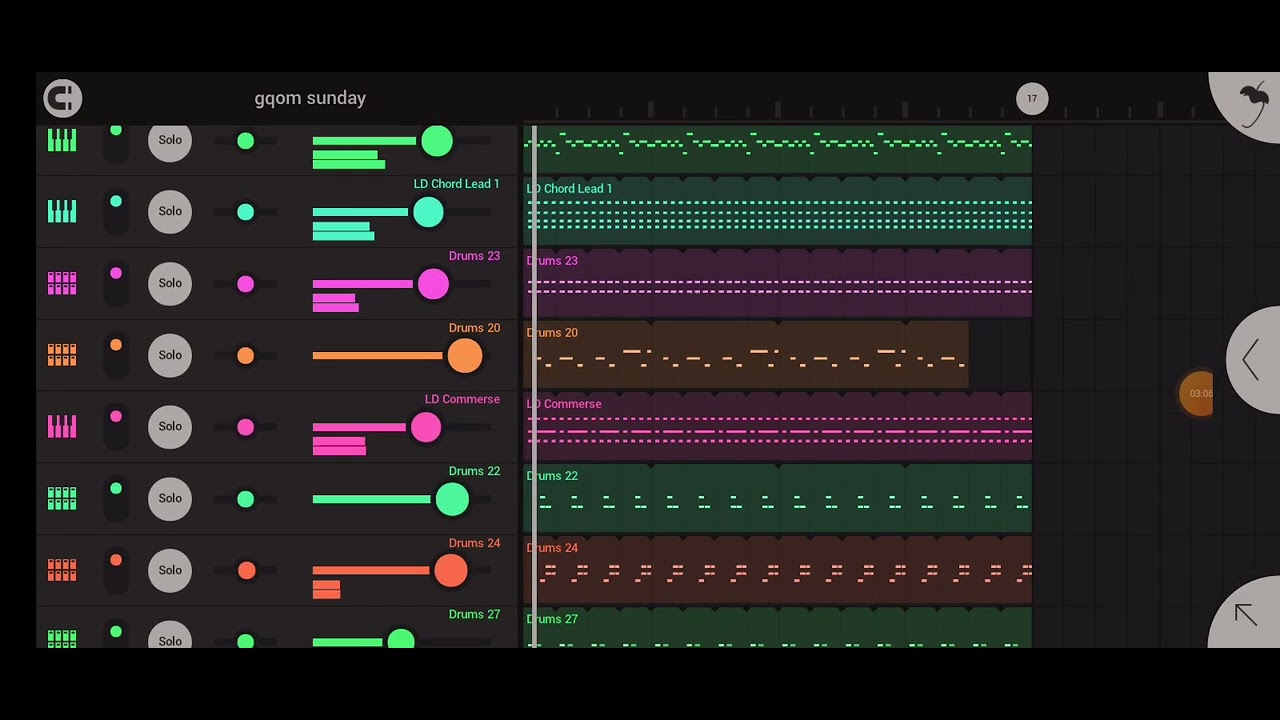Screen dimensions: 1280x720
Task: Select the Drums 20 clip in the playlist
Action: pyautogui.click(x=746, y=355)
